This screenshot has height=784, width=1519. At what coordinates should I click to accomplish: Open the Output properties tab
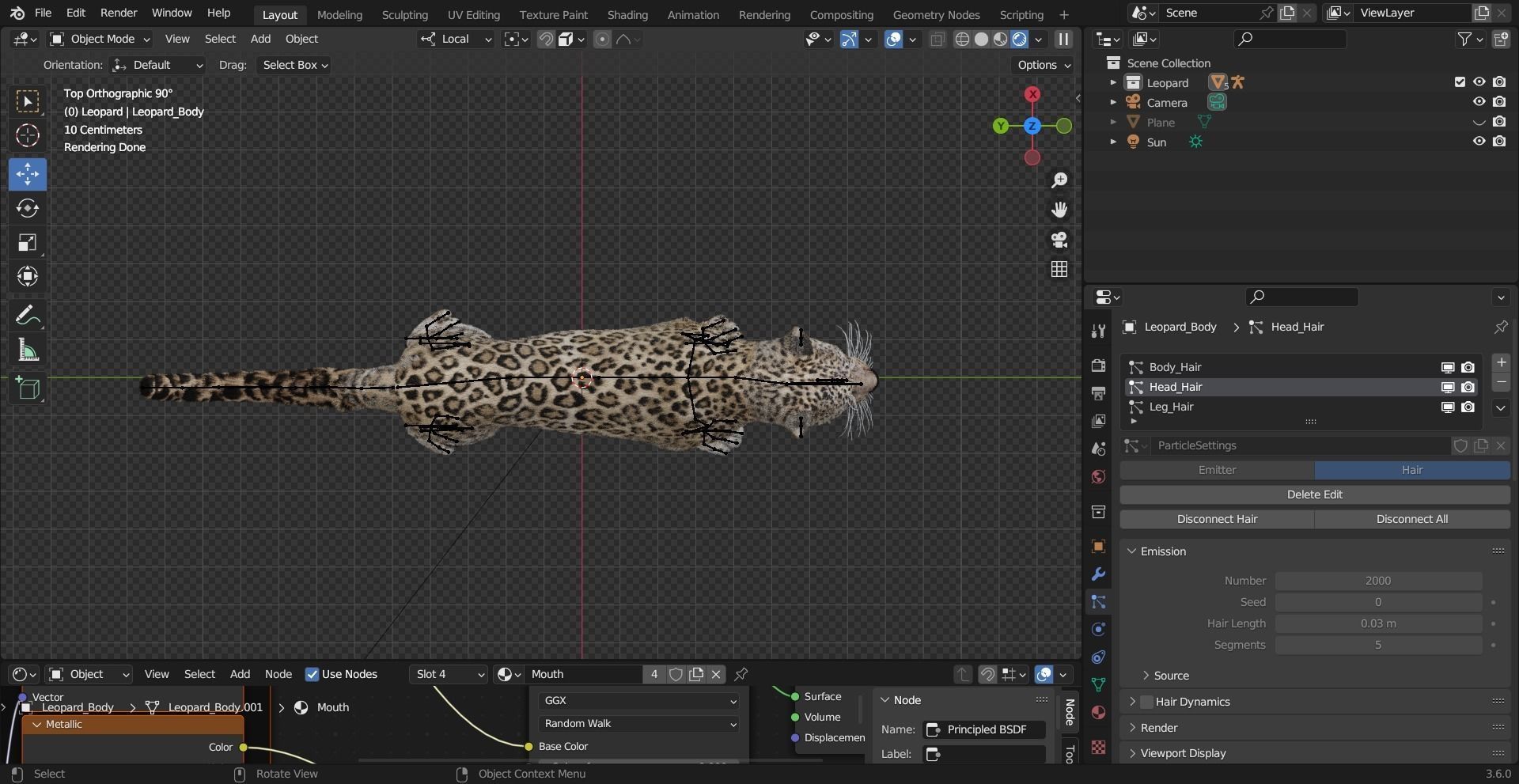1098,393
